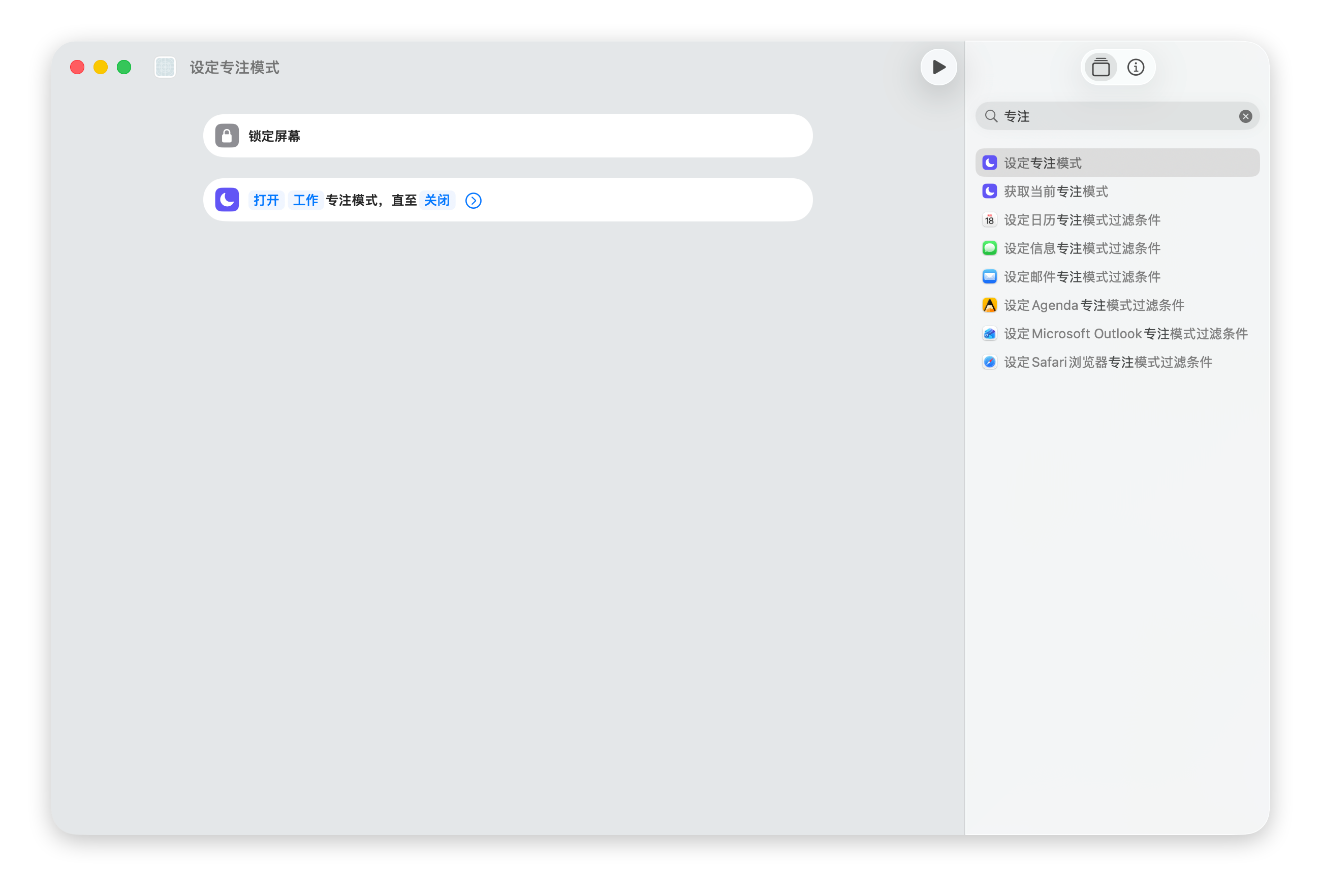Screen dimensions: 1321x896
Task: Open the action library panel icon
Action: pos(1100,68)
